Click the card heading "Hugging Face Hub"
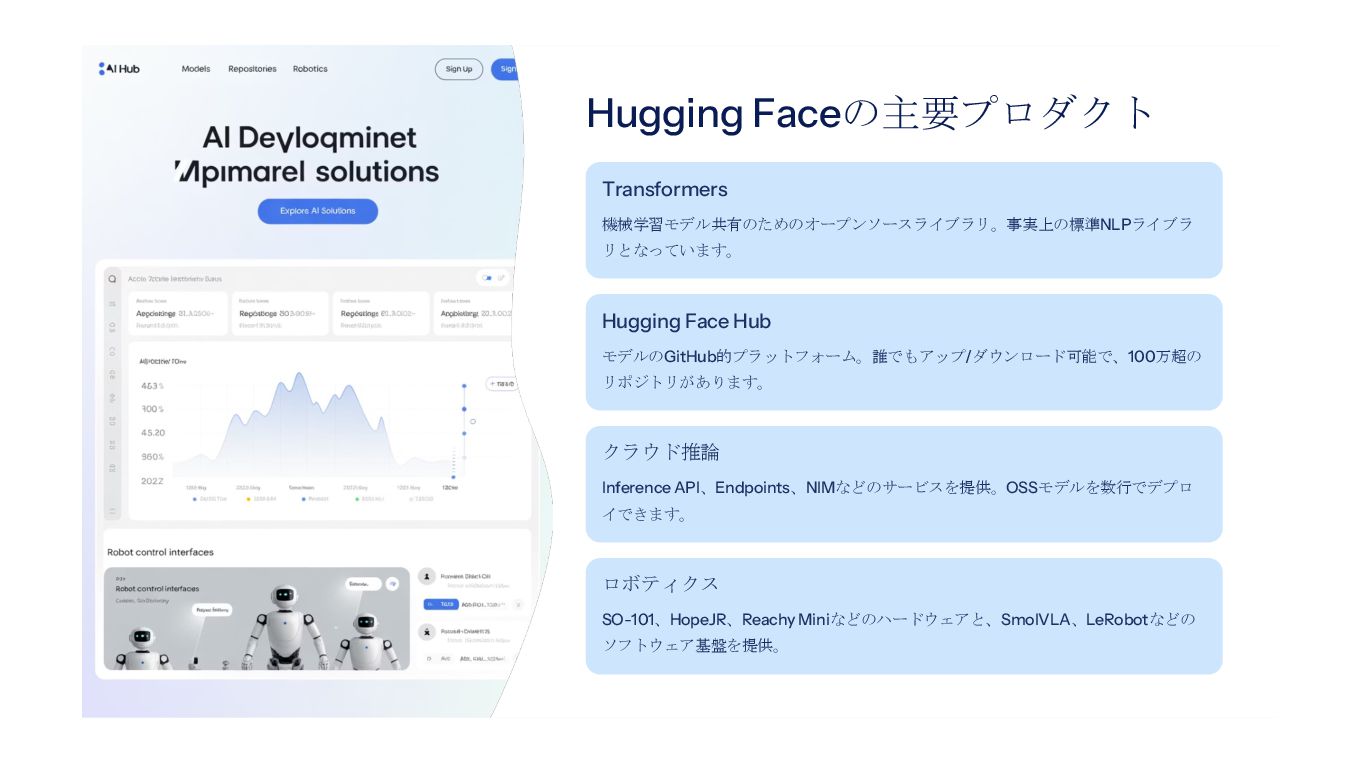 [686, 321]
